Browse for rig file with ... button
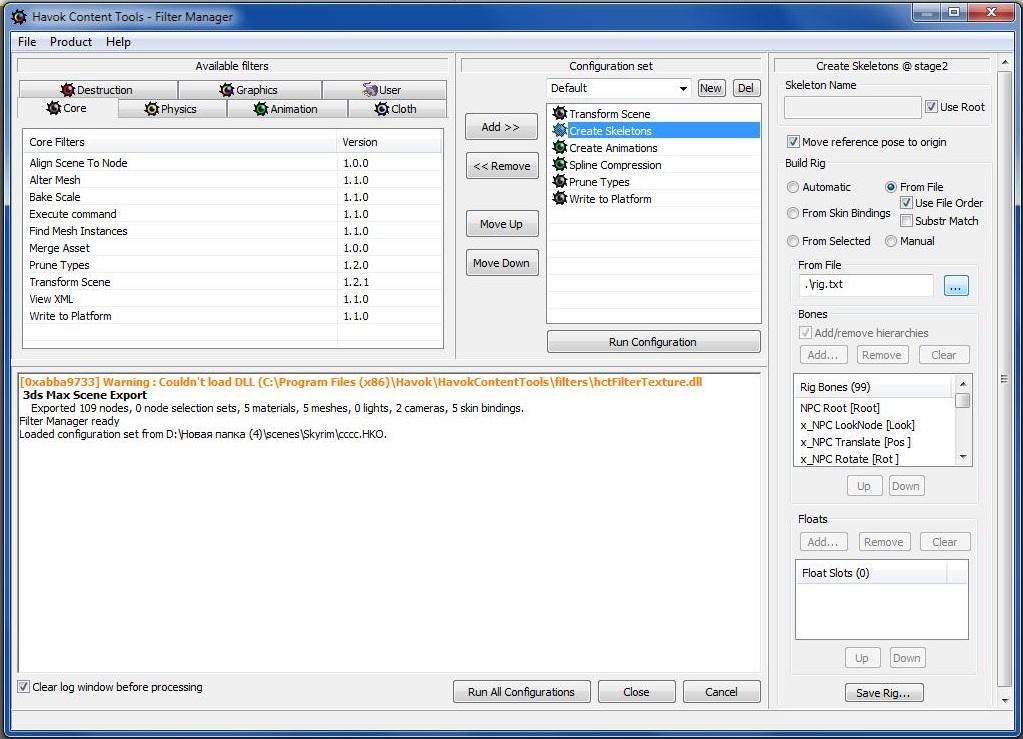The width and height of the screenshot is (1023, 739). click(x=956, y=286)
